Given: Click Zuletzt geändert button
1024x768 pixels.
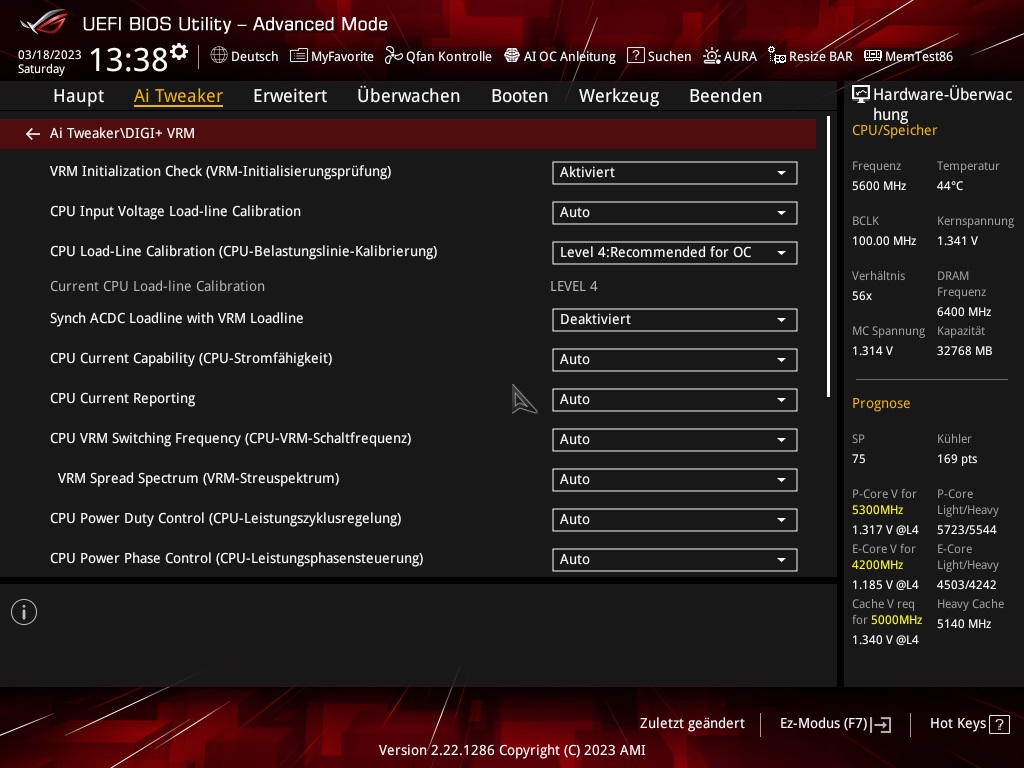Looking at the screenshot, I should point(692,724).
